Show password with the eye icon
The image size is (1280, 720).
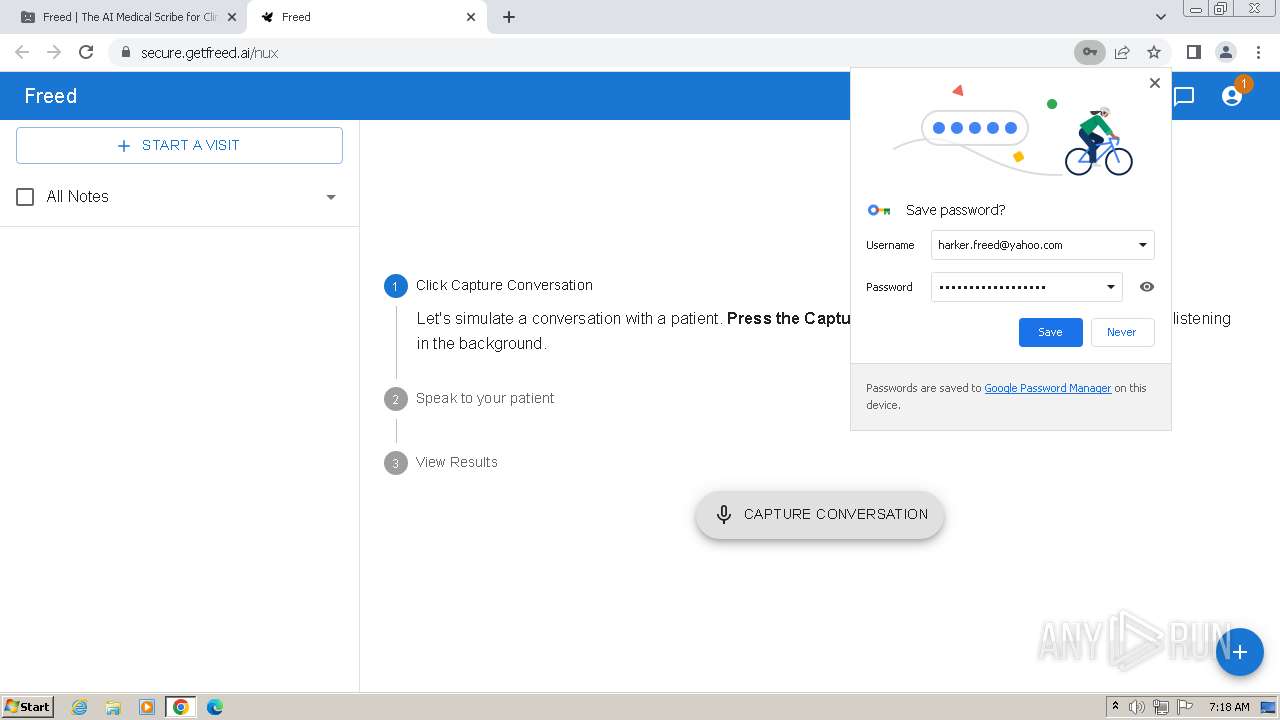(1147, 287)
